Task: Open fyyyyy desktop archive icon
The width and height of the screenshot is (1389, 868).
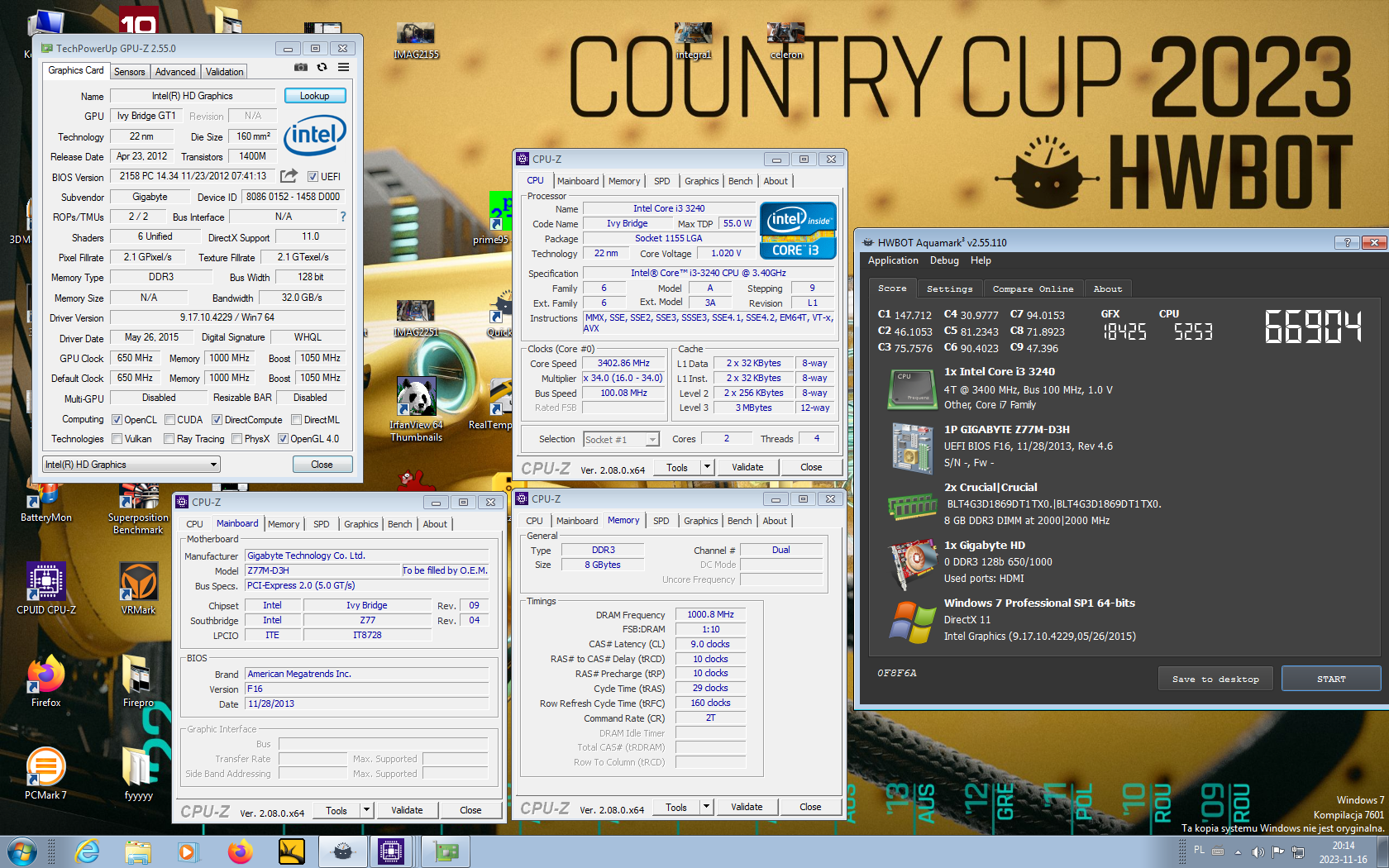Action: (138, 774)
